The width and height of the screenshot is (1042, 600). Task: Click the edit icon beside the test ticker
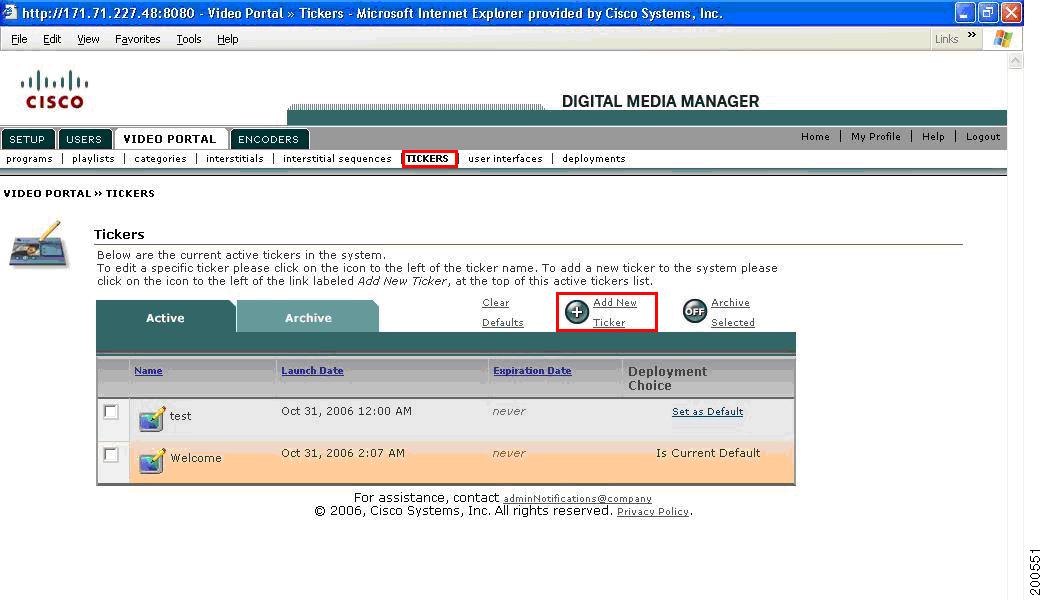click(x=152, y=419)
